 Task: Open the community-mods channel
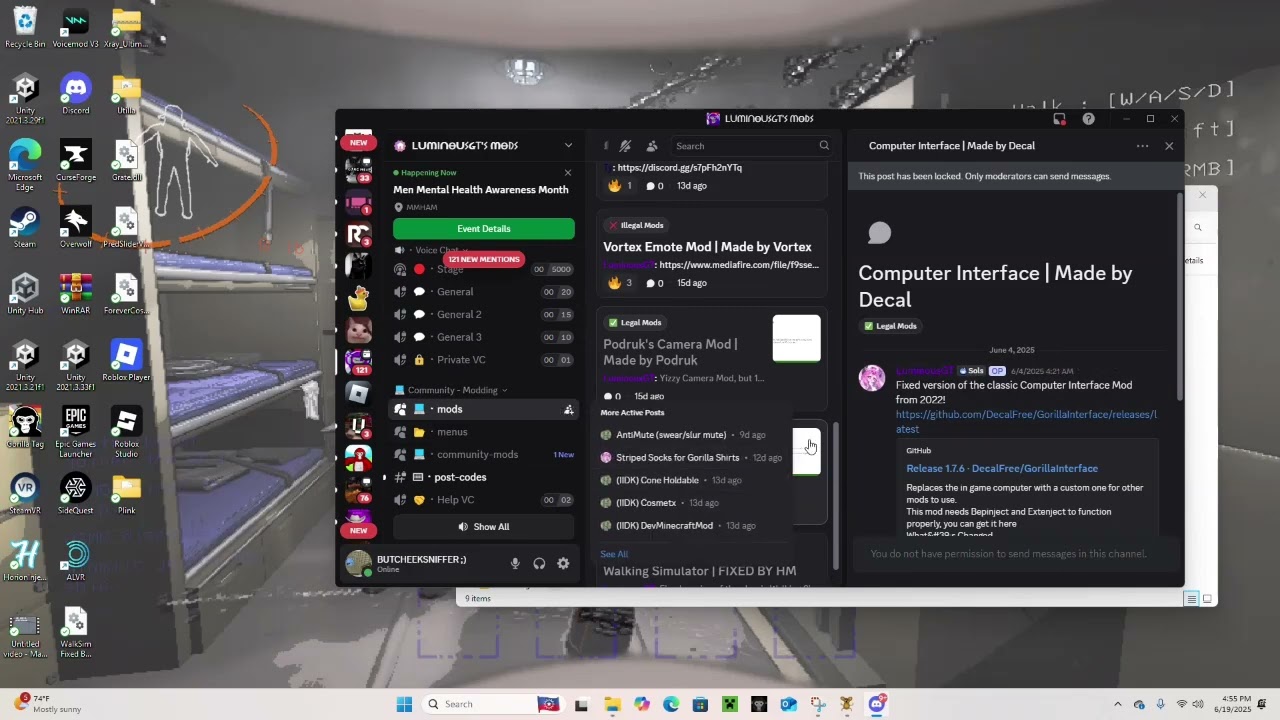coord(484,454)
